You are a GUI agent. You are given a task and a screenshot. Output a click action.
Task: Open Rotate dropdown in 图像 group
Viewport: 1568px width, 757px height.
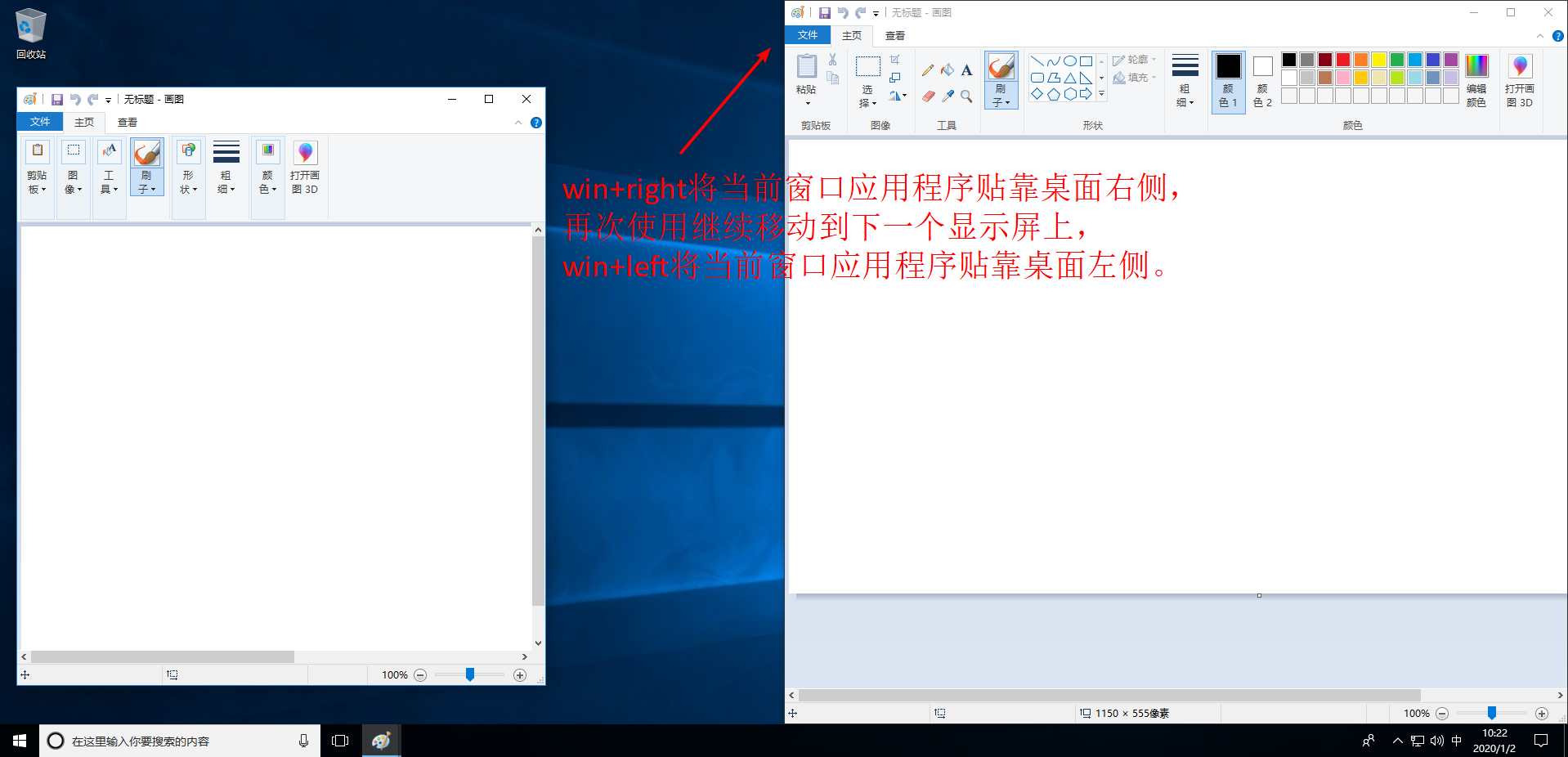tap(898, 96)
